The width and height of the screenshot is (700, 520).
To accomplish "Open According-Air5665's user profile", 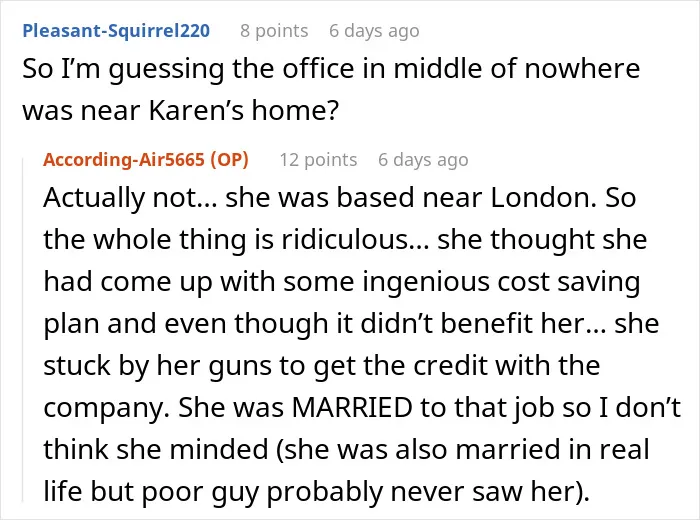I will point(124,159).
